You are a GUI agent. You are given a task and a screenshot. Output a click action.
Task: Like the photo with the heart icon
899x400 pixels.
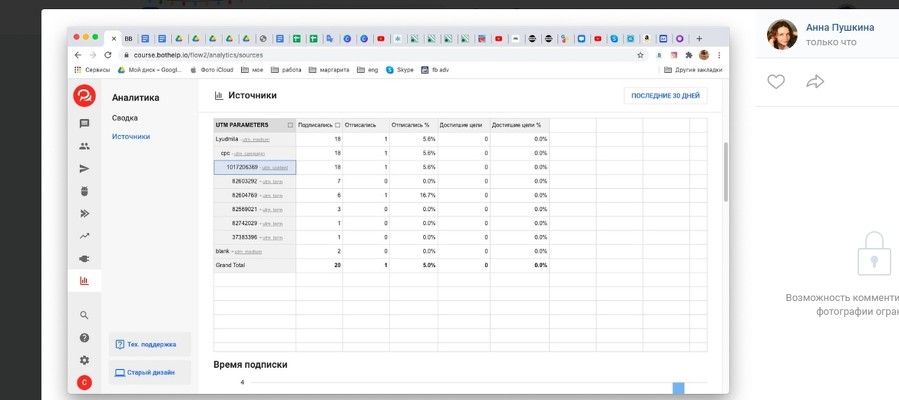coord(776,82)
